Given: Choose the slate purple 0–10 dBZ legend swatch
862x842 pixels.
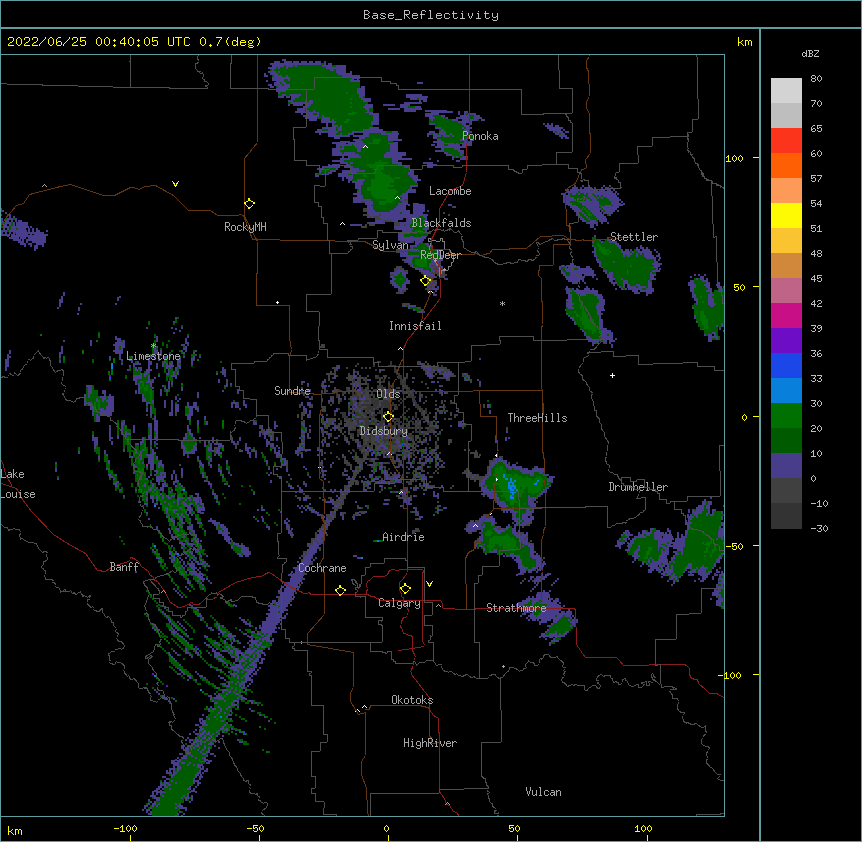Looking at the screenshot, I should (x=786, y=466).
